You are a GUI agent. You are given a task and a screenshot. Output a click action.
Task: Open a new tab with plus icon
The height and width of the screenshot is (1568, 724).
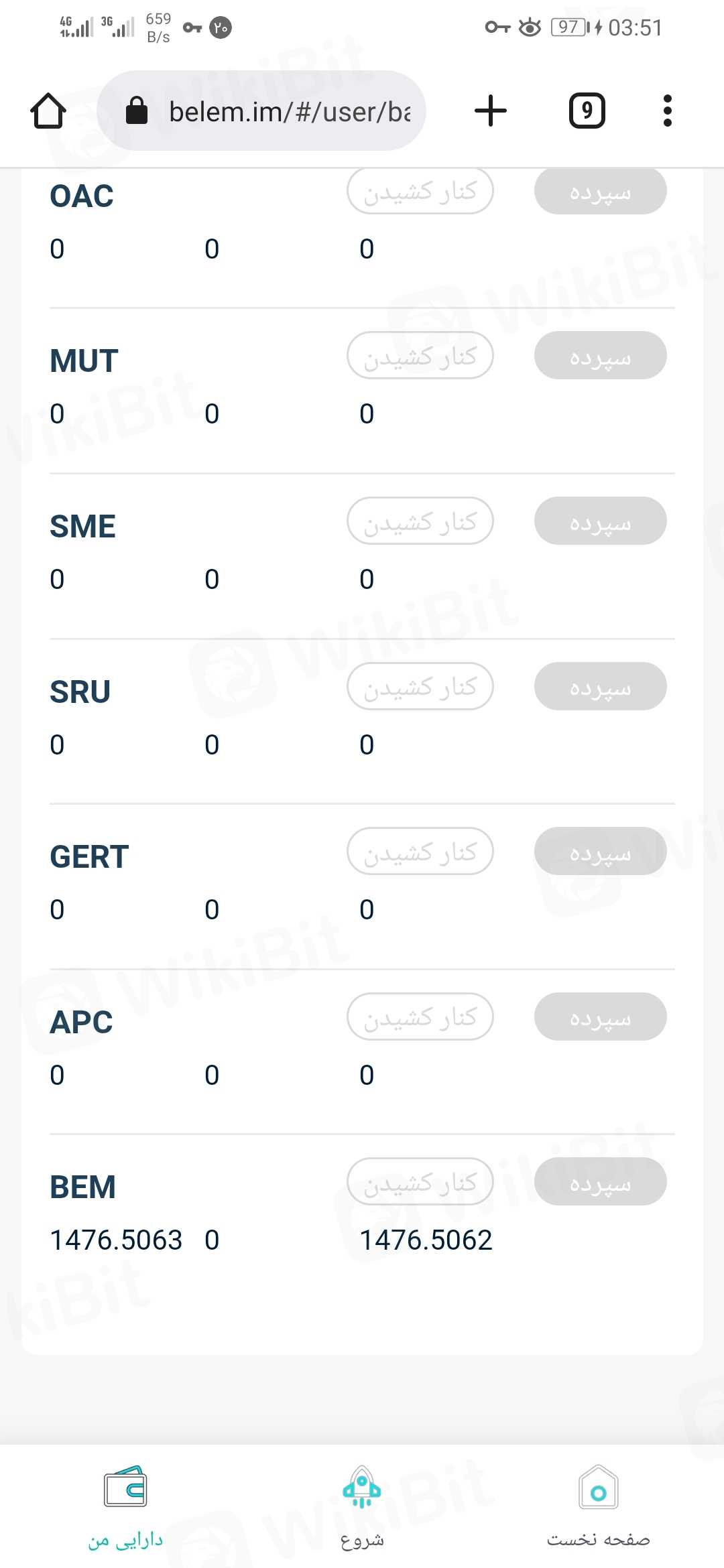(x=491, y=111)
